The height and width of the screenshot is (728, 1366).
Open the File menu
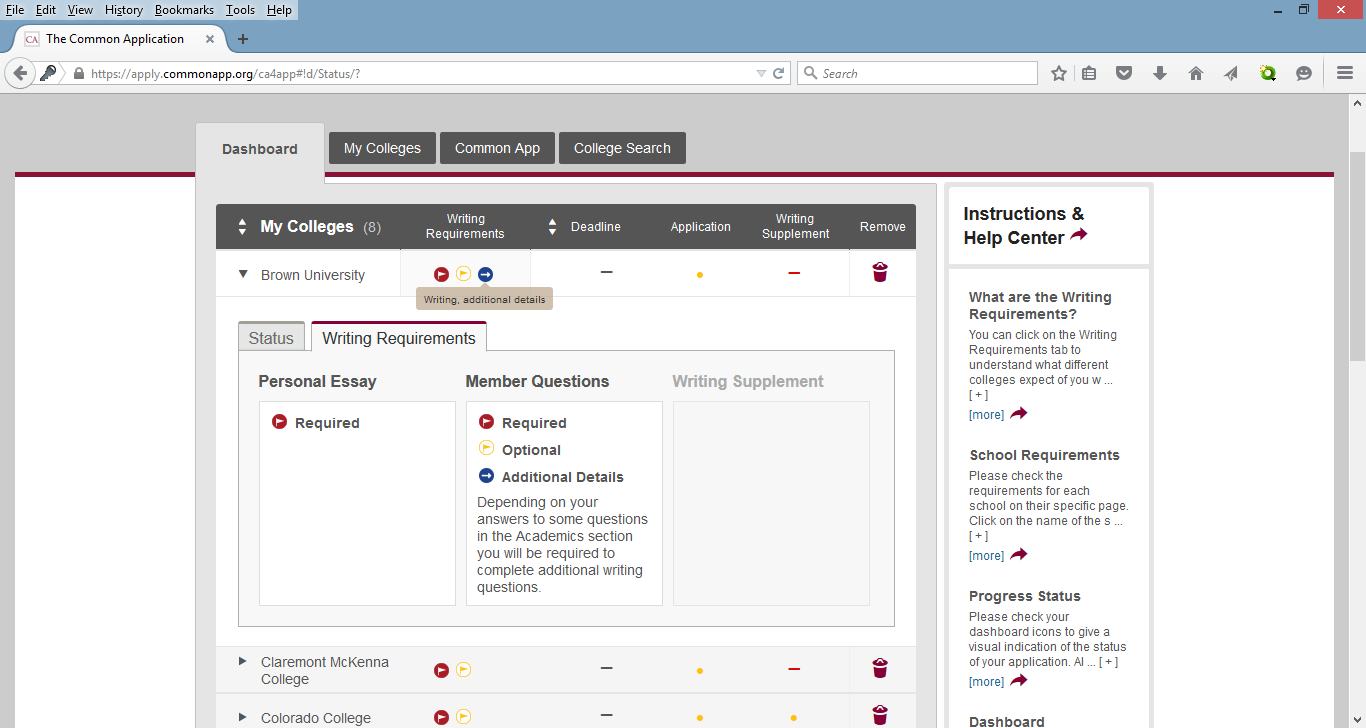[15, 10]
